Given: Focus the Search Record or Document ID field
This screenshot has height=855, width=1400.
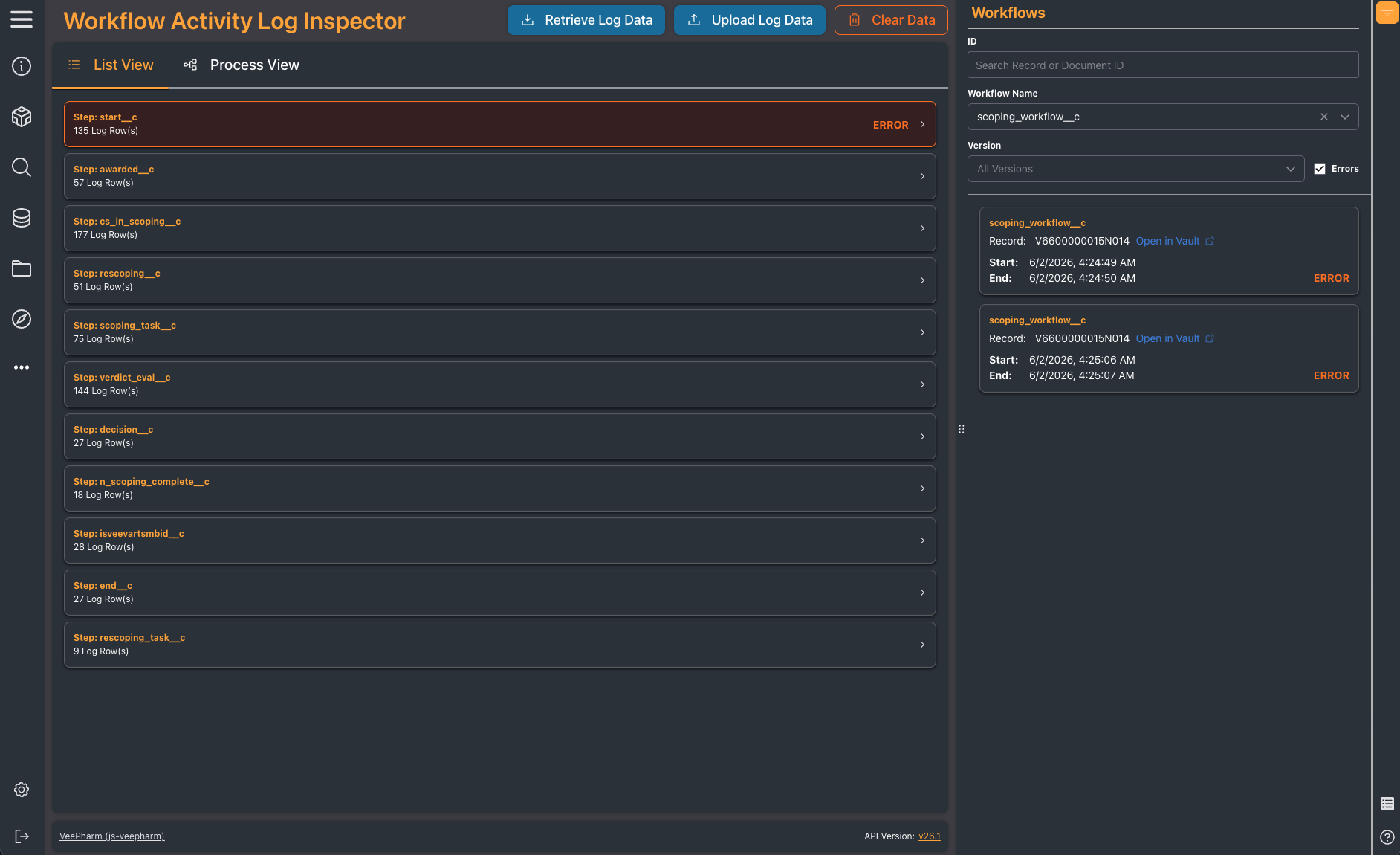Looking at the screenshot, I should tap(1163, 65).
